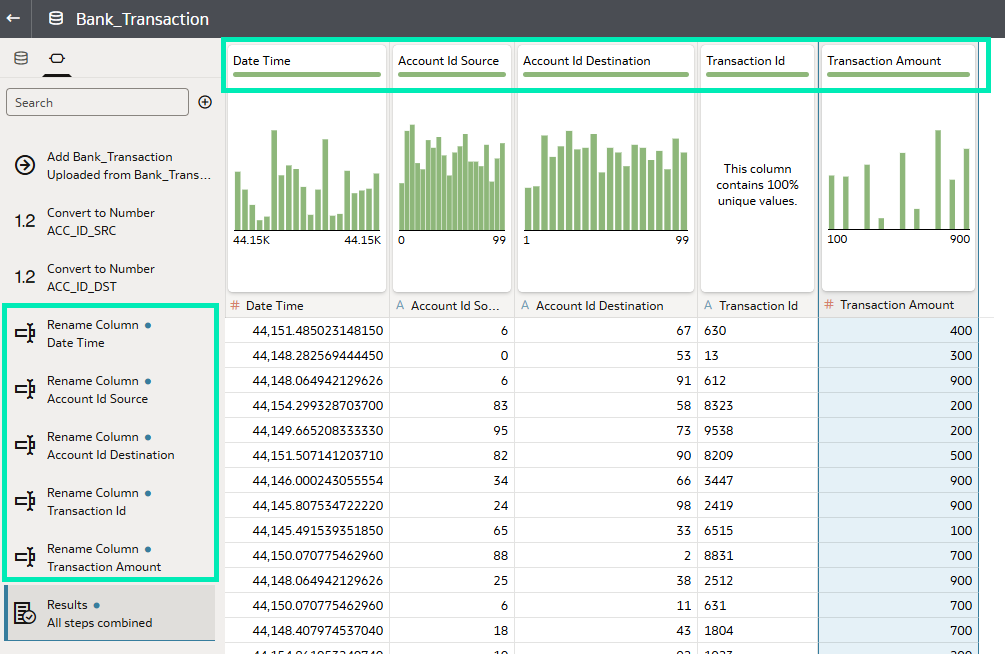The image size is (1005, 654).
Task: Open the data elements panel tab
Action: click(21, 58)
